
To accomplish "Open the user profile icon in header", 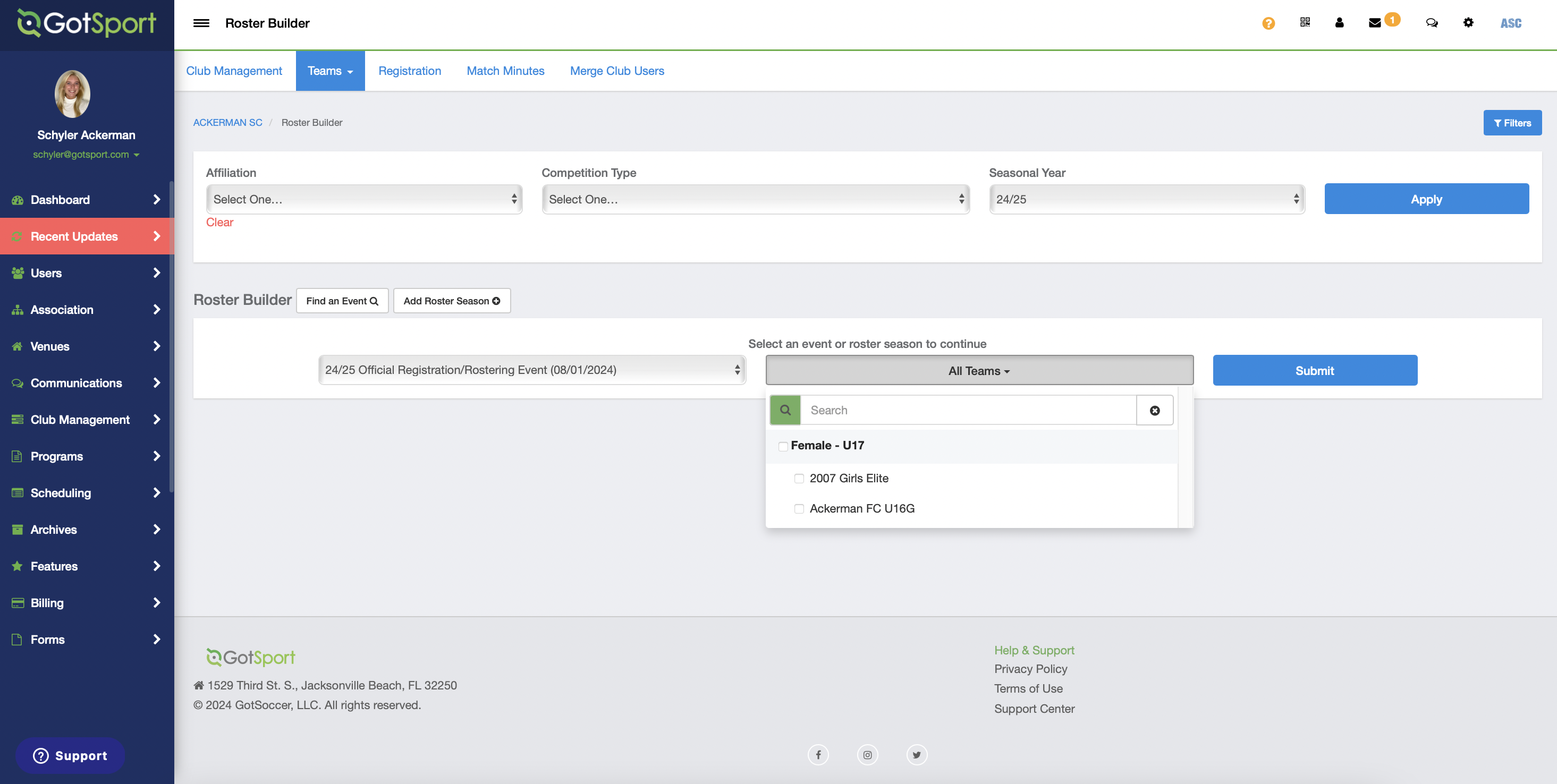I will tap(1339, 22).
